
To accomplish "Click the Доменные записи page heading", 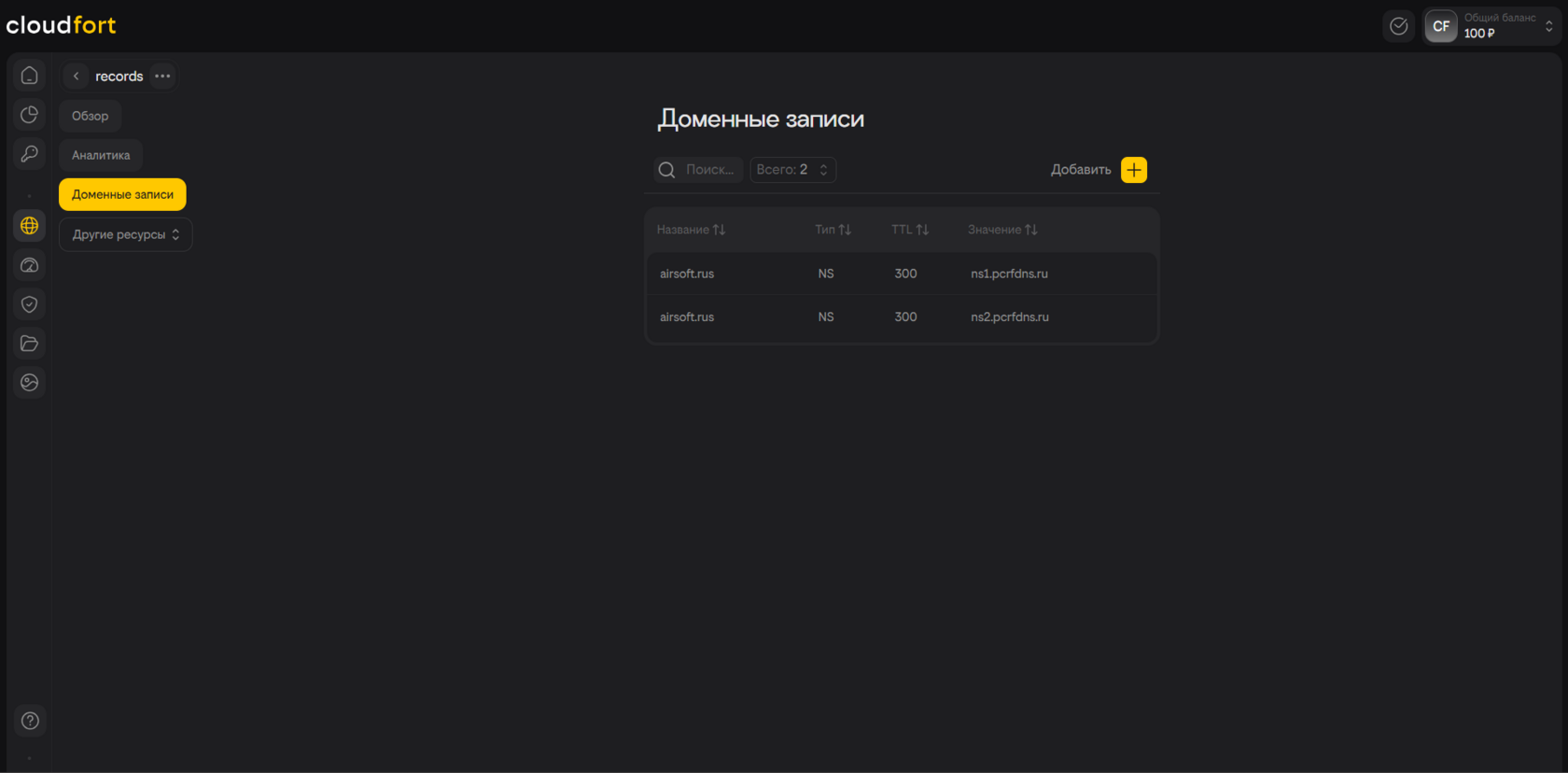I will (761, 119).
